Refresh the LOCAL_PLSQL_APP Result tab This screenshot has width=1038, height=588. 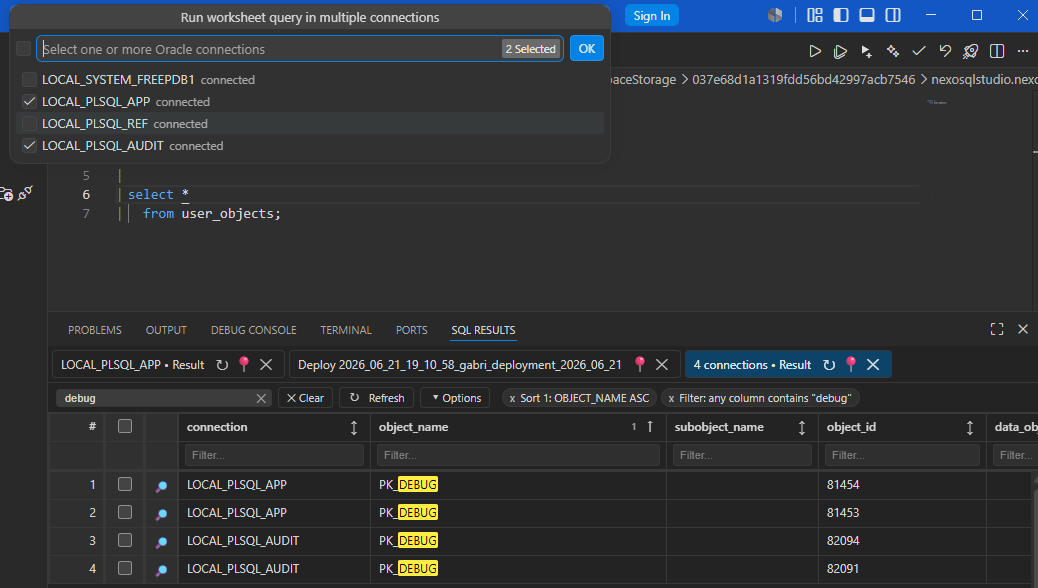tap(222, 365)
